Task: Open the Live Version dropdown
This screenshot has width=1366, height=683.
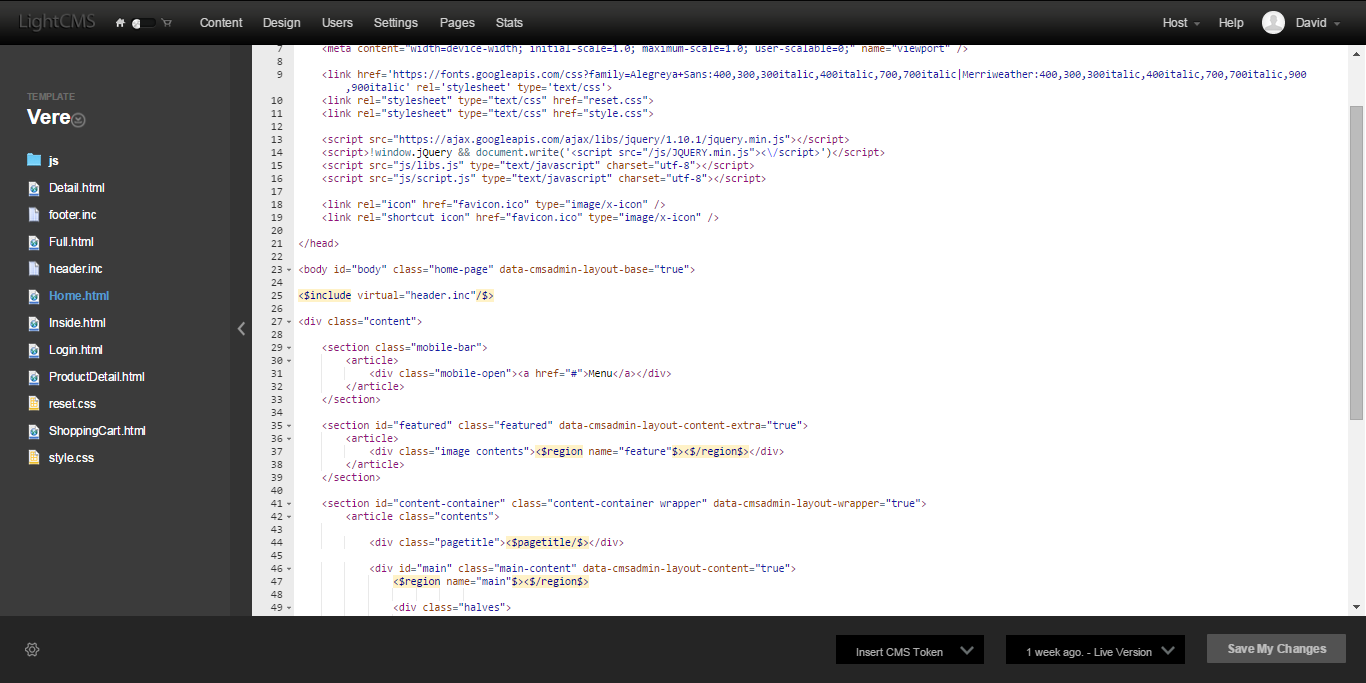Action: (1095, 649)
